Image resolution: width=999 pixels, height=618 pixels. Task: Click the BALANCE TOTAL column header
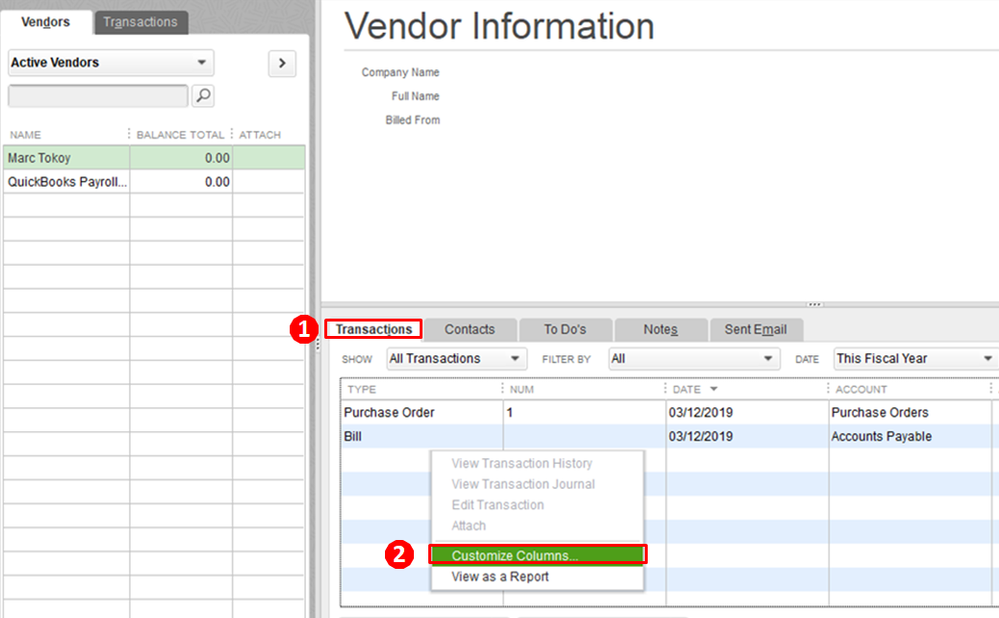tap(180, 134)
